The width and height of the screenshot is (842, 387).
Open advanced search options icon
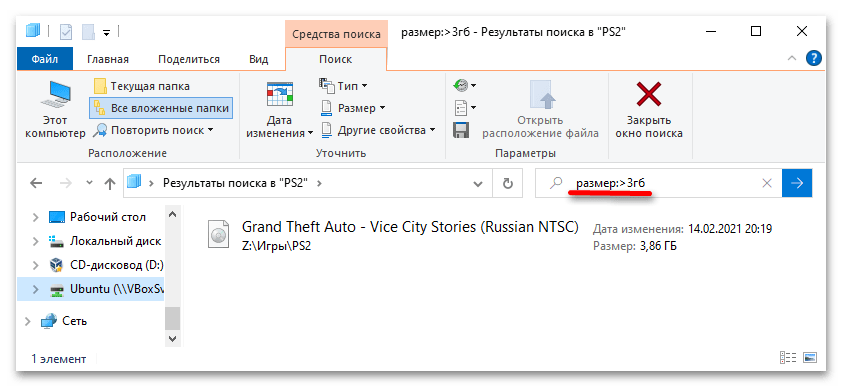point(464,108)
